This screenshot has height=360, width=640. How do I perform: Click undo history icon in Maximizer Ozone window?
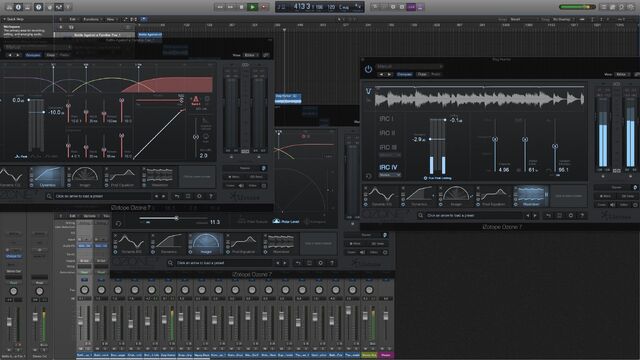pos(549,216)
